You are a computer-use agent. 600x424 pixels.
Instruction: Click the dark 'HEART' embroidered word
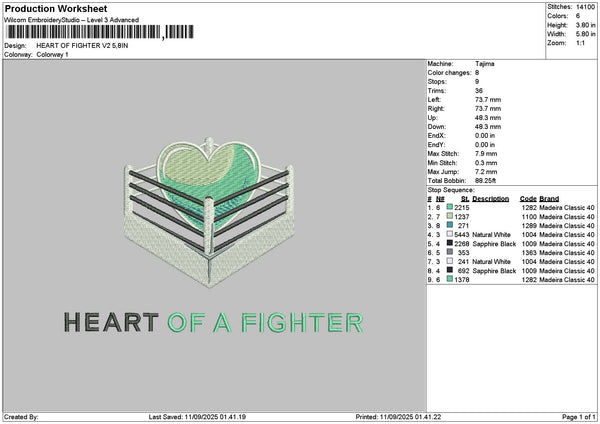[x=111, y=322]
